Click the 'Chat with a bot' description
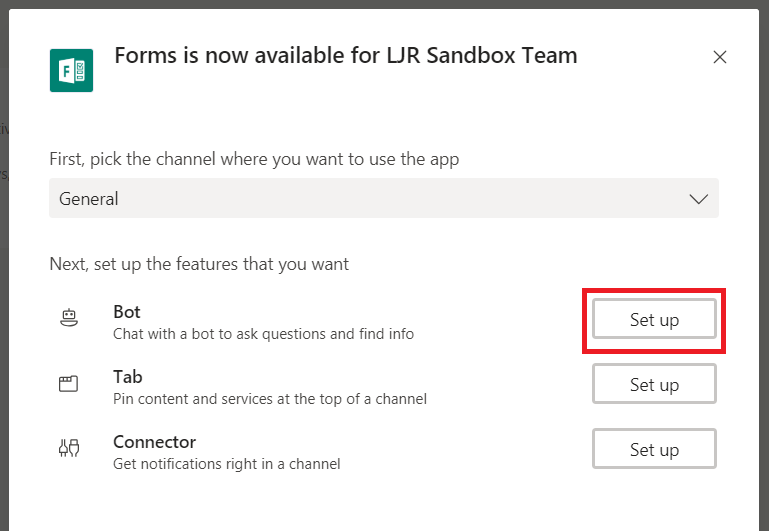Screen dimensions: 769x531 (263, 334)
